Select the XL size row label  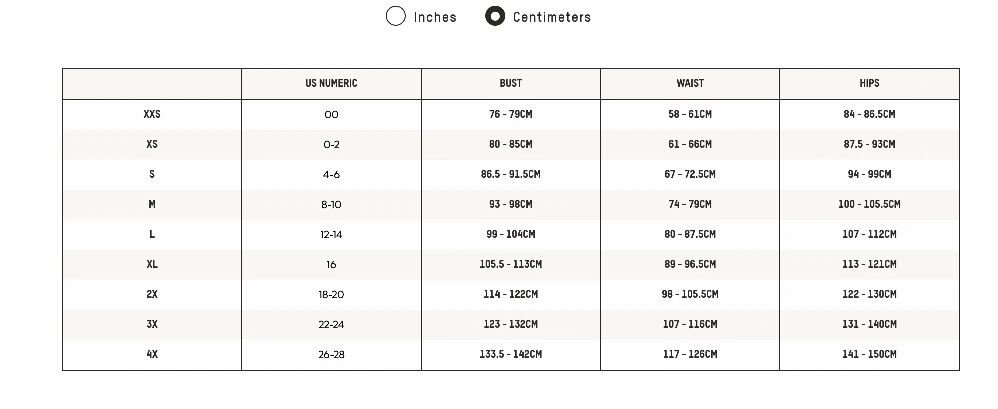coord(152,264)
